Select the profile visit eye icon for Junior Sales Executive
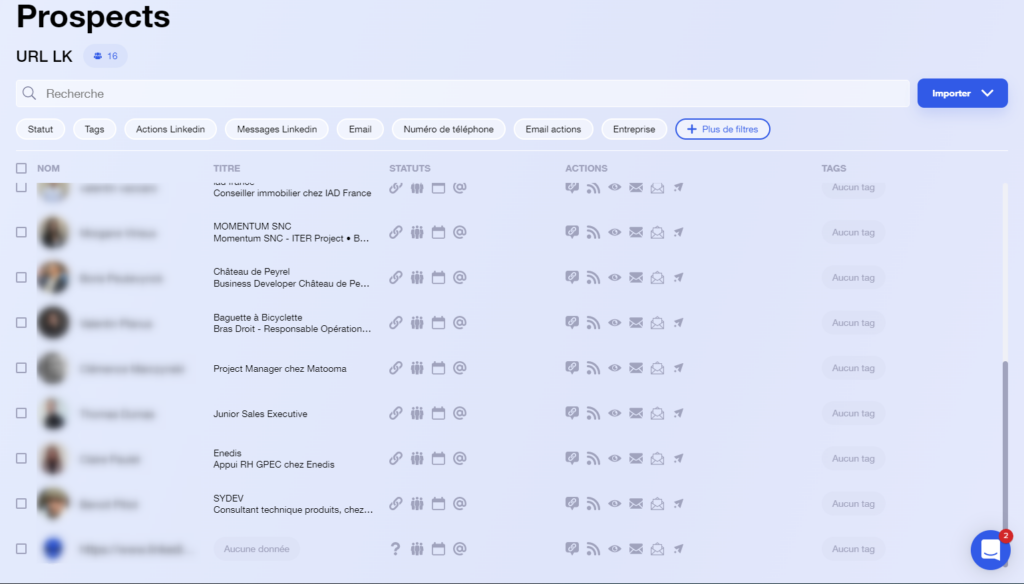The height and width of the screenshot is (584, 1024). [614, 413]
